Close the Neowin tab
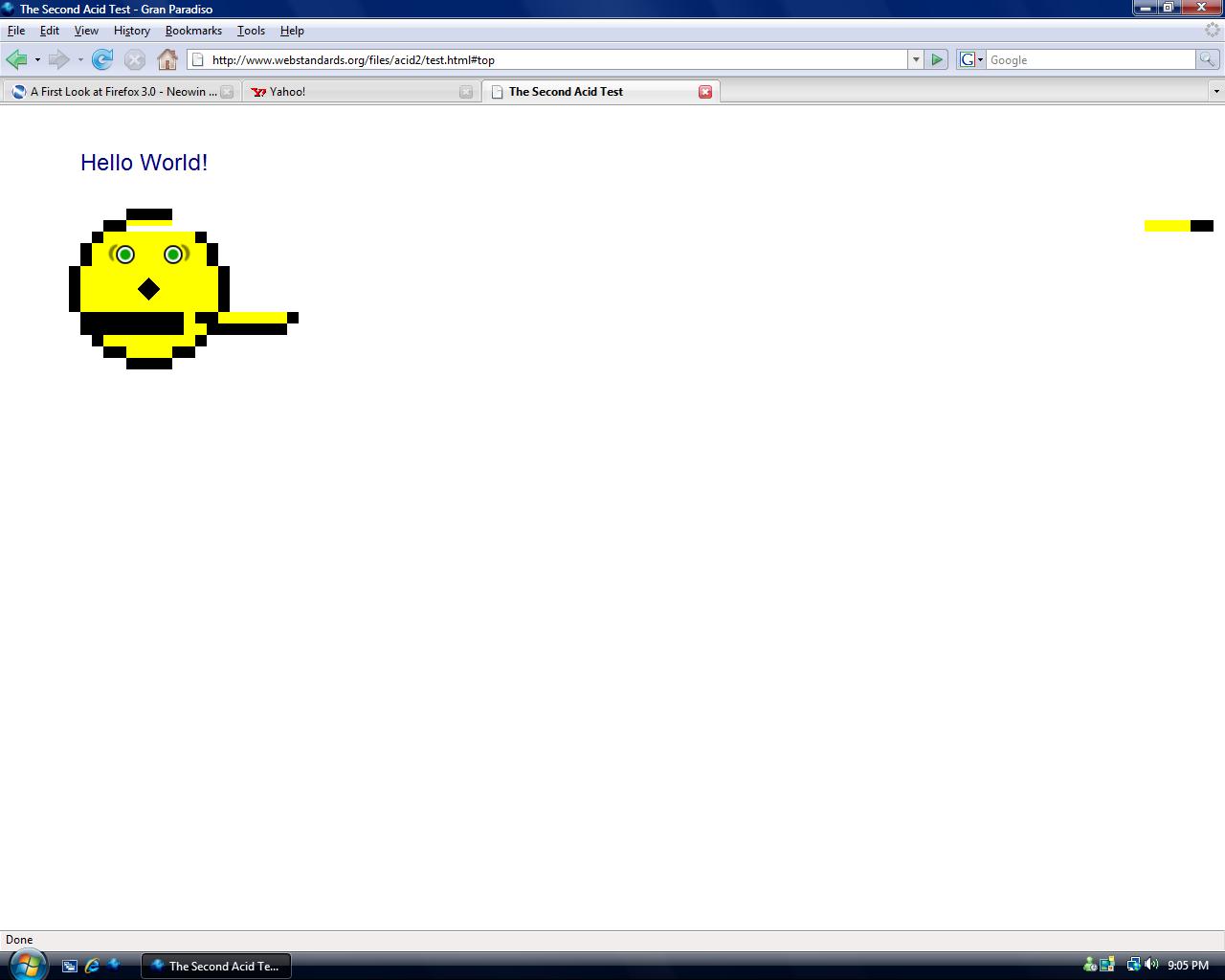The width and height of the screenshot is (1225, 980). 227,92
